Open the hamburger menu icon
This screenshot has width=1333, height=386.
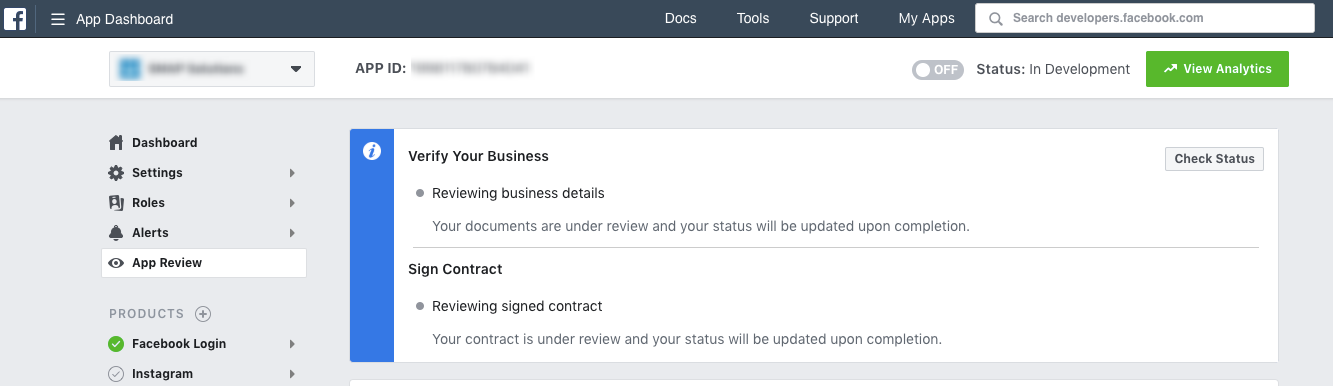click(58, 19)
